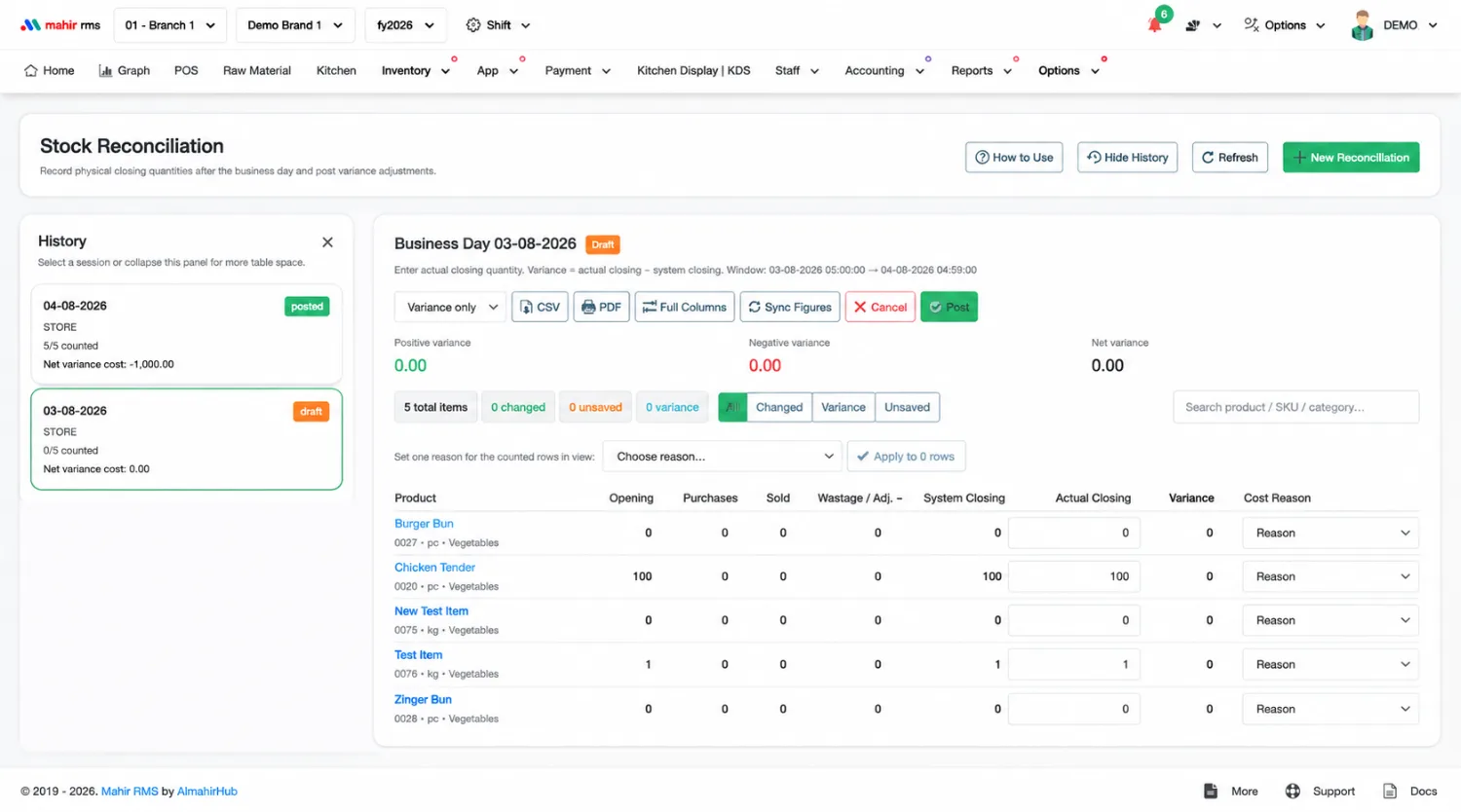Filter rows by Changed

[779, 407]
